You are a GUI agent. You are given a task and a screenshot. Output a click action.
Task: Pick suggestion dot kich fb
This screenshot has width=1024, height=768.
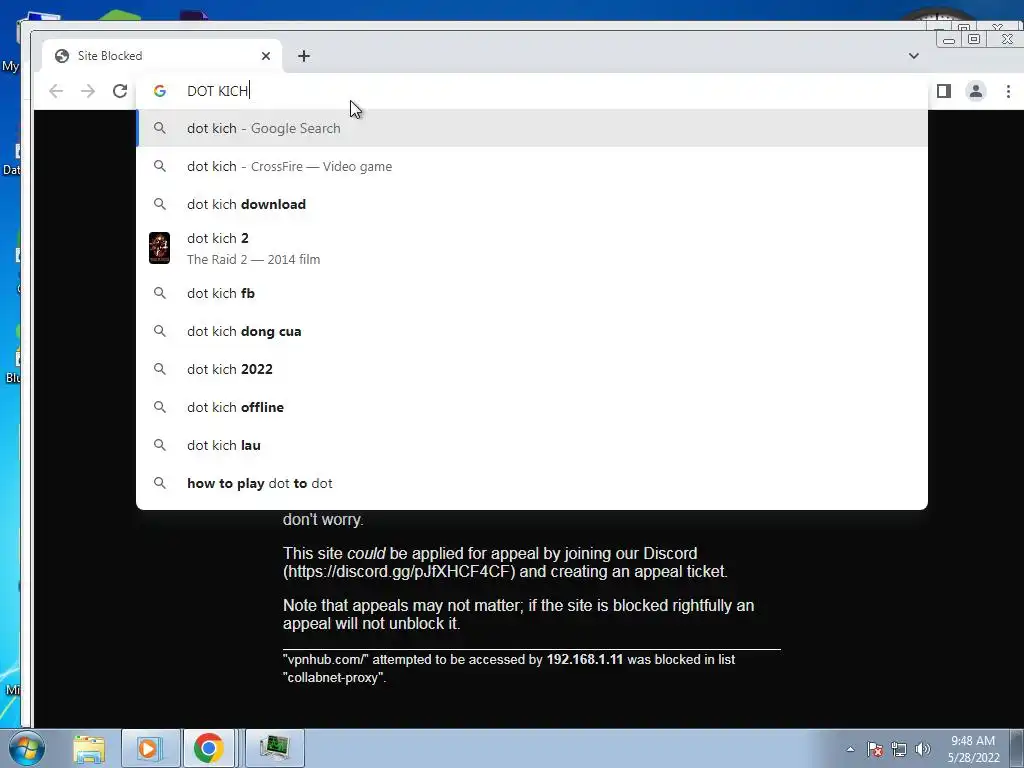click(532, 293)
